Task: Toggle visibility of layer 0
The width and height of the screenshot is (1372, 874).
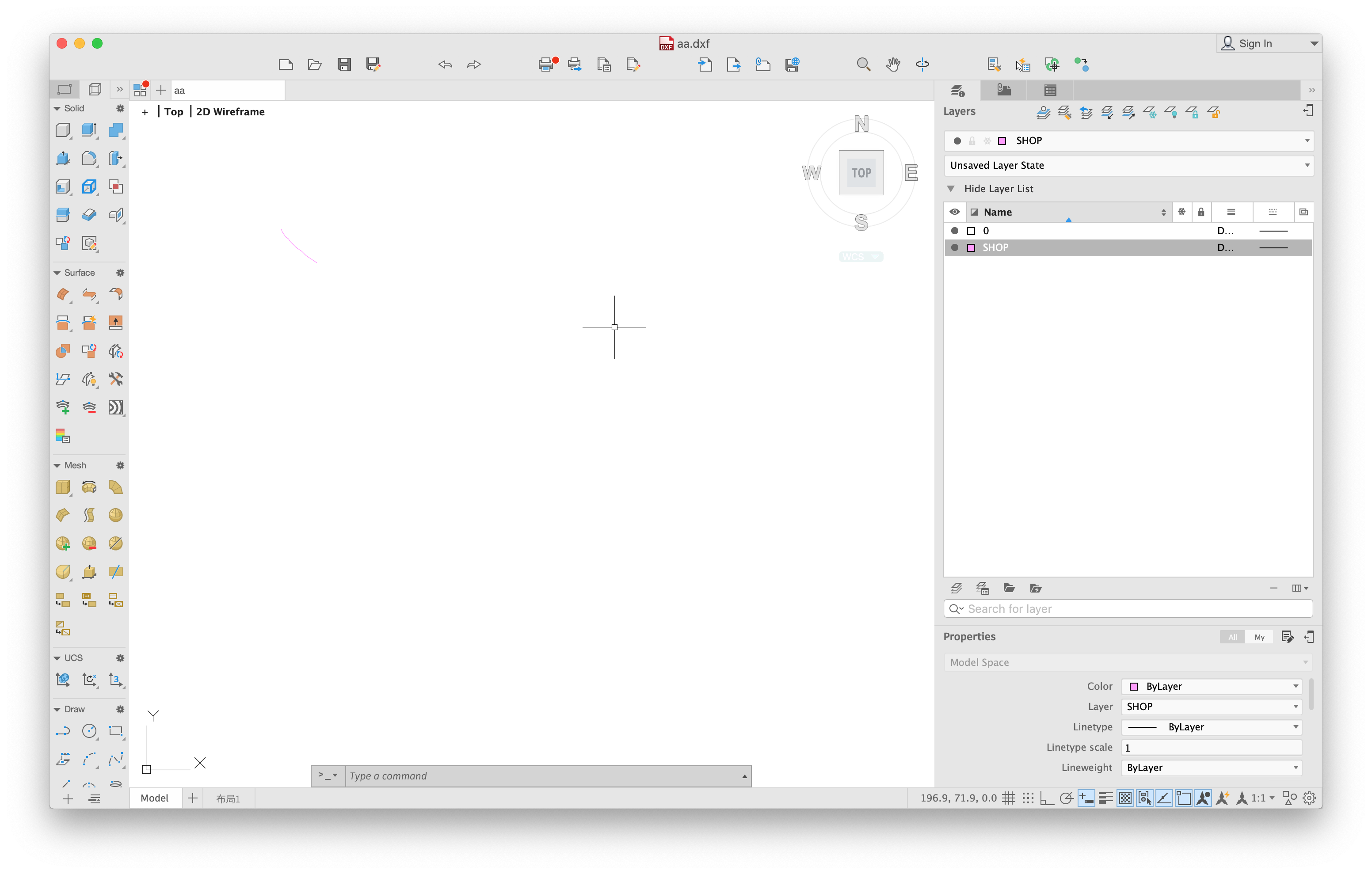Action: click(x=954, y=231)
